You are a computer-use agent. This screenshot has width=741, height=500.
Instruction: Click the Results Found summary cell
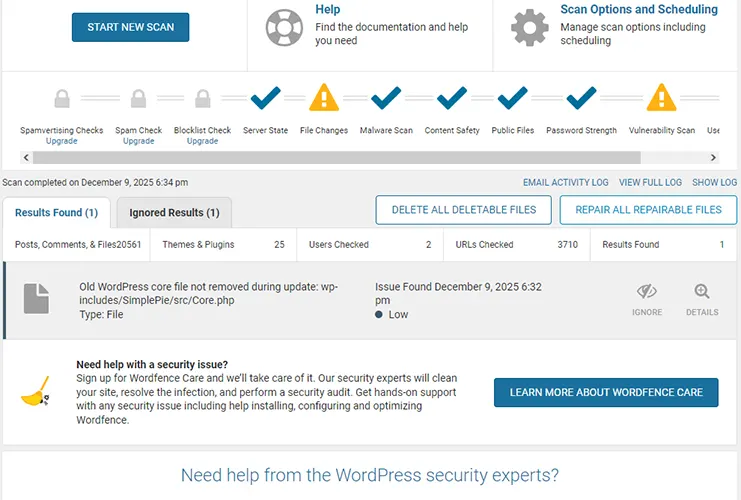(663, 244)
